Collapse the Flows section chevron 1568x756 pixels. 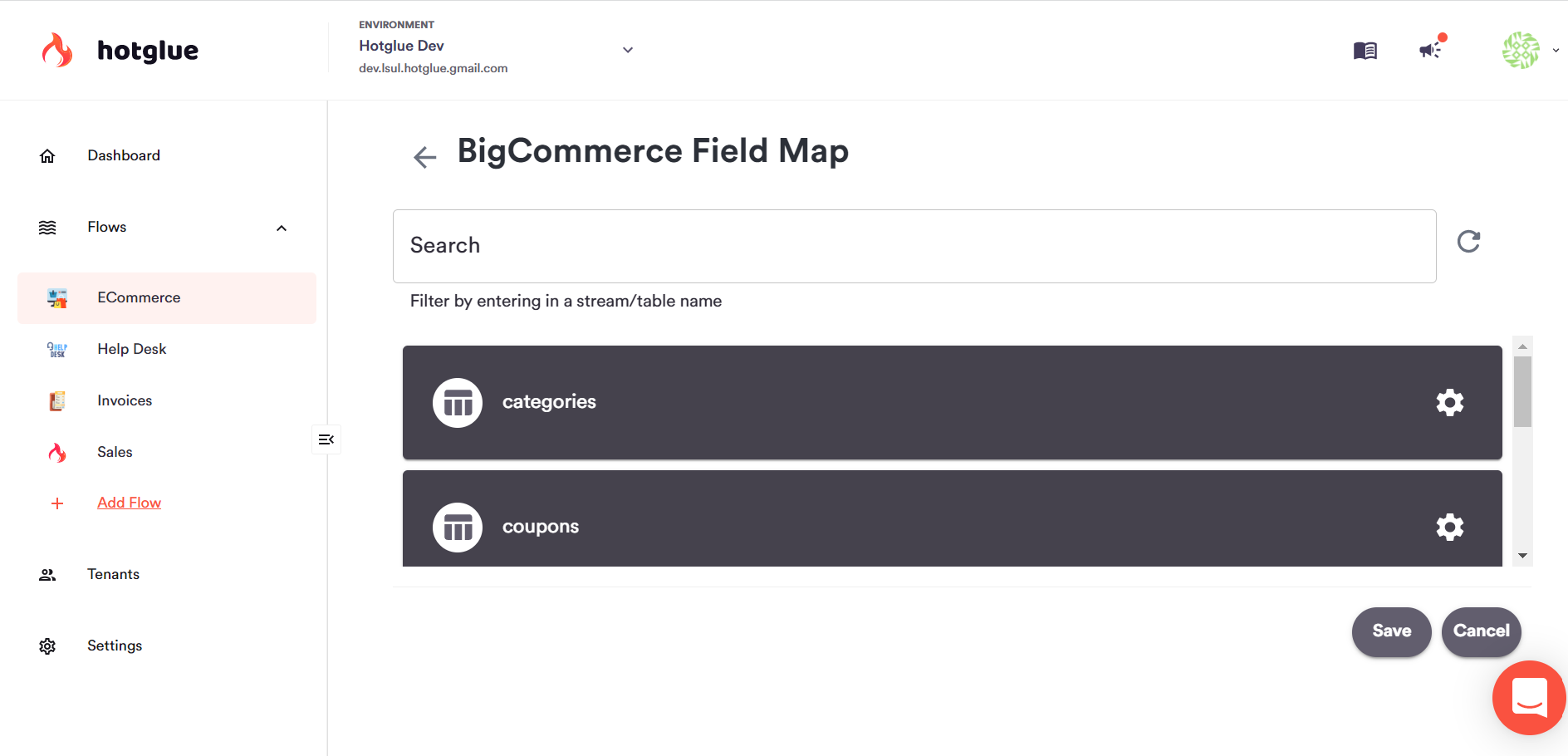pyautogui.click(x=282, y=228)
